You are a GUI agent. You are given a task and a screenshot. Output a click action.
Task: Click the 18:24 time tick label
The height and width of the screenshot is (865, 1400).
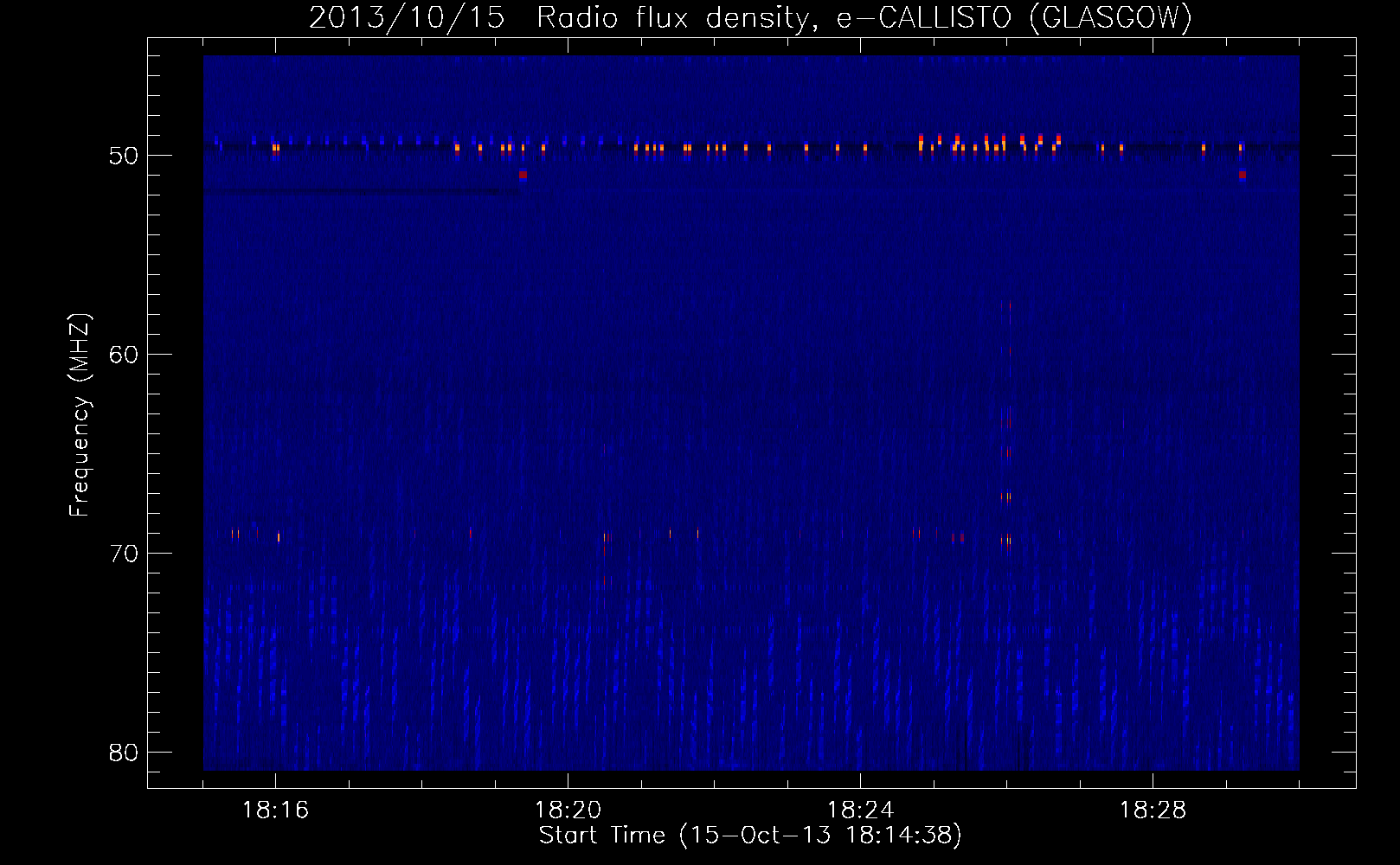tap(860, 811)
